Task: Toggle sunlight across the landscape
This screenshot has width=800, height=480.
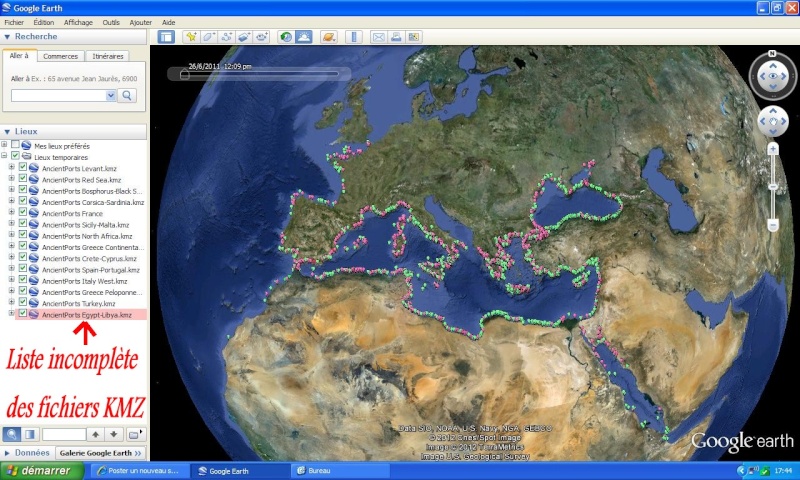Action: point(304,37)
